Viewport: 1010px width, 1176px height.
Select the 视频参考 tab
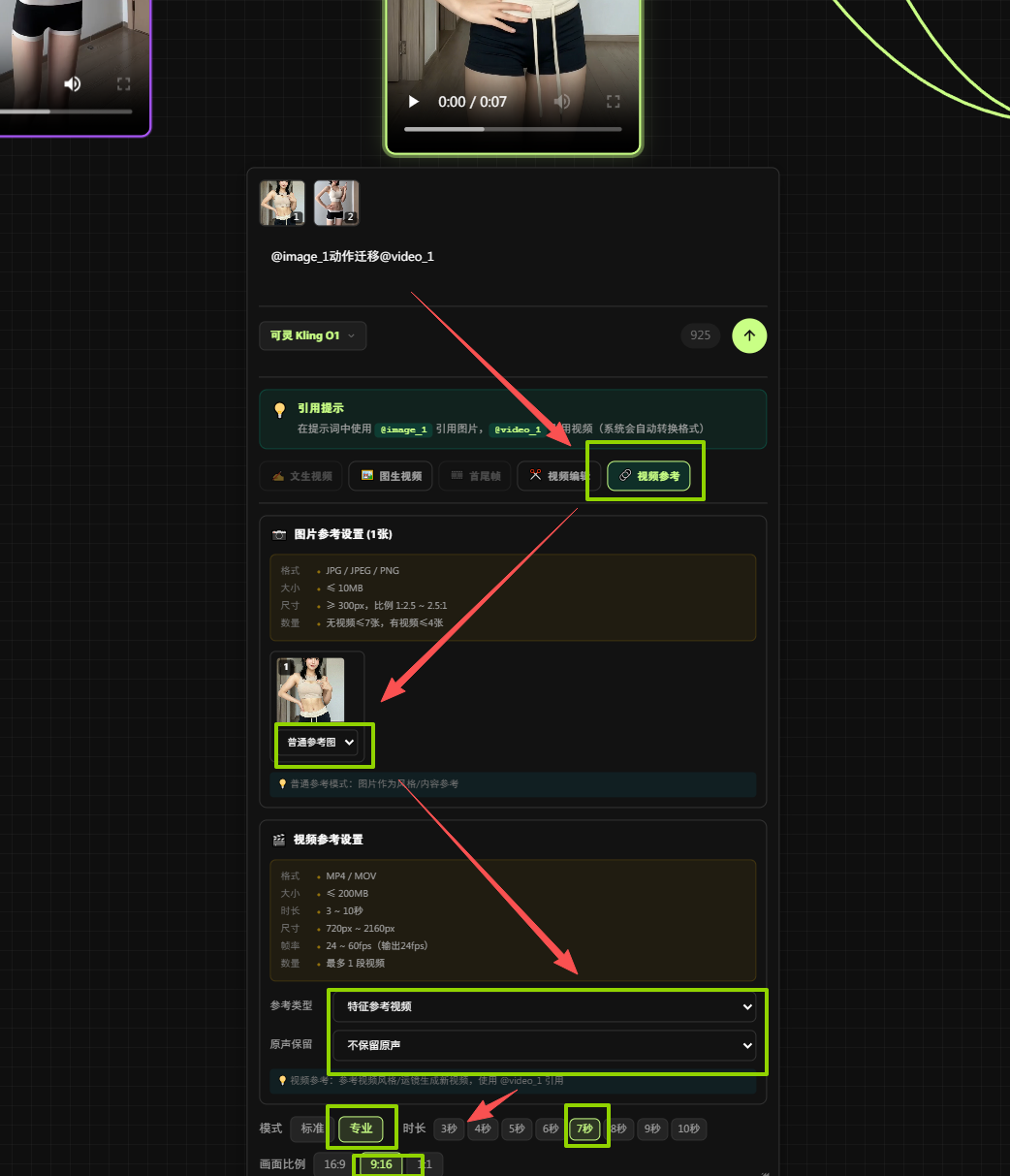pyautogui.click(x=648, y=476)
